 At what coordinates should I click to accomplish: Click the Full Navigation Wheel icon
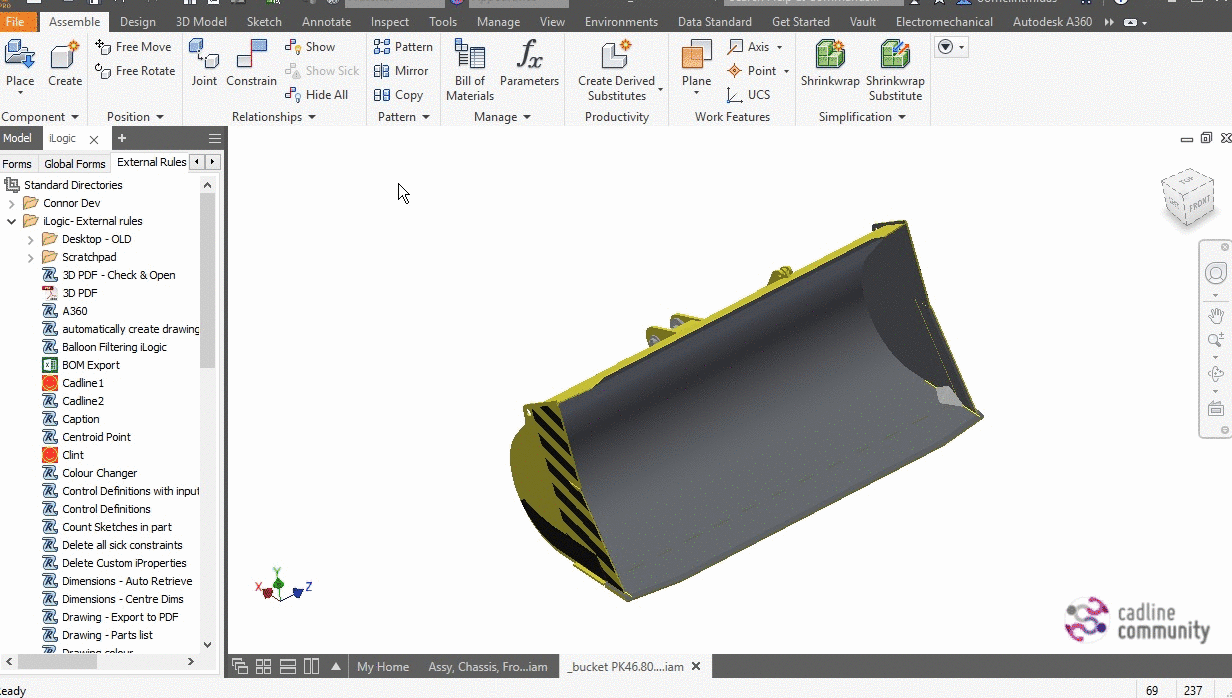(x=1216, y=274)
